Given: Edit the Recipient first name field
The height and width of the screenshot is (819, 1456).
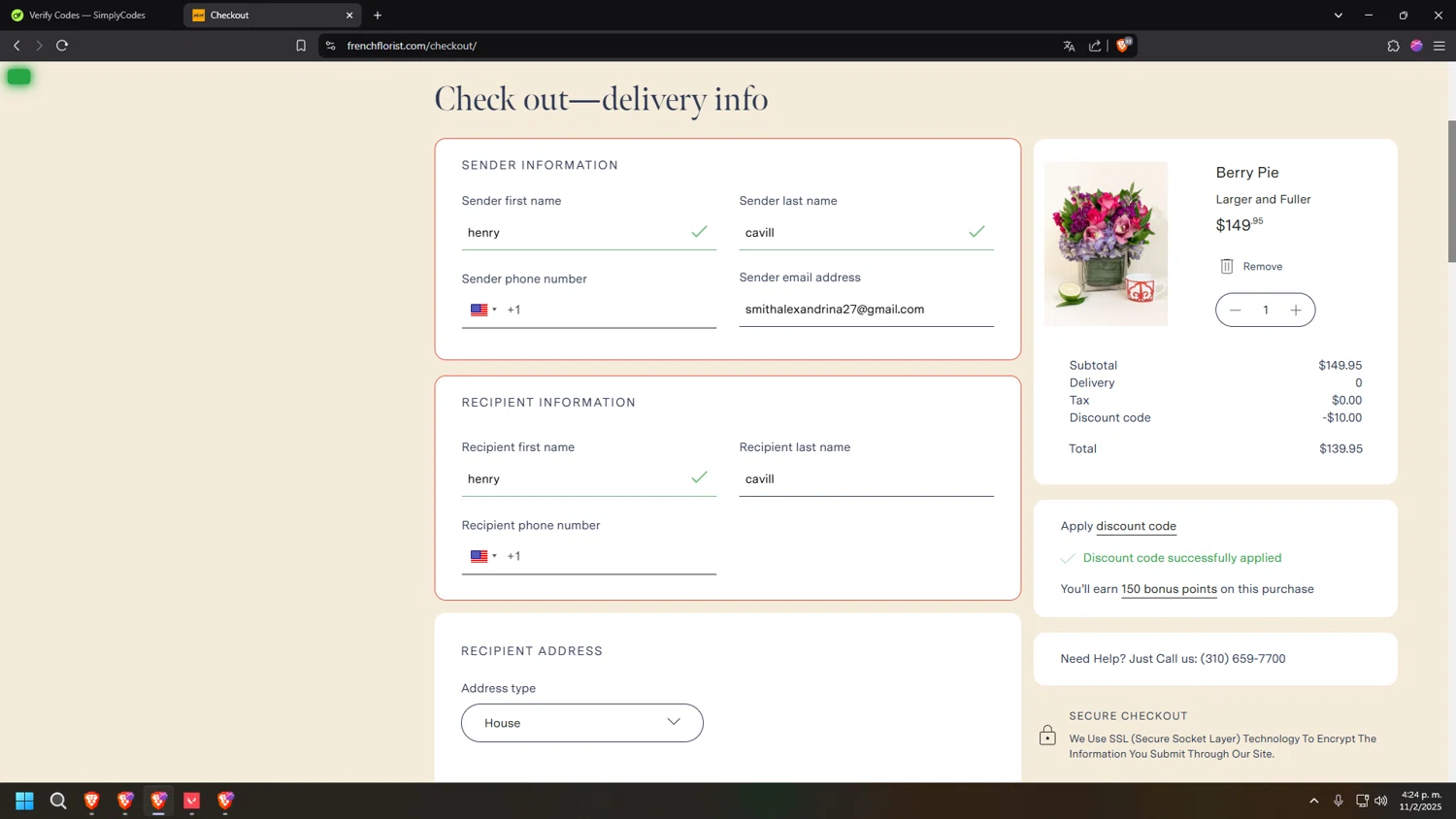Looking at the screenshot, I should click(x=588, y=478).
